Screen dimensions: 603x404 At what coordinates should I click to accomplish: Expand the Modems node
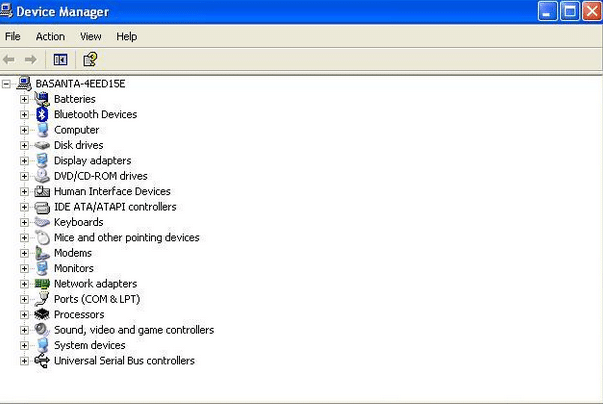(x=24, y=253)
